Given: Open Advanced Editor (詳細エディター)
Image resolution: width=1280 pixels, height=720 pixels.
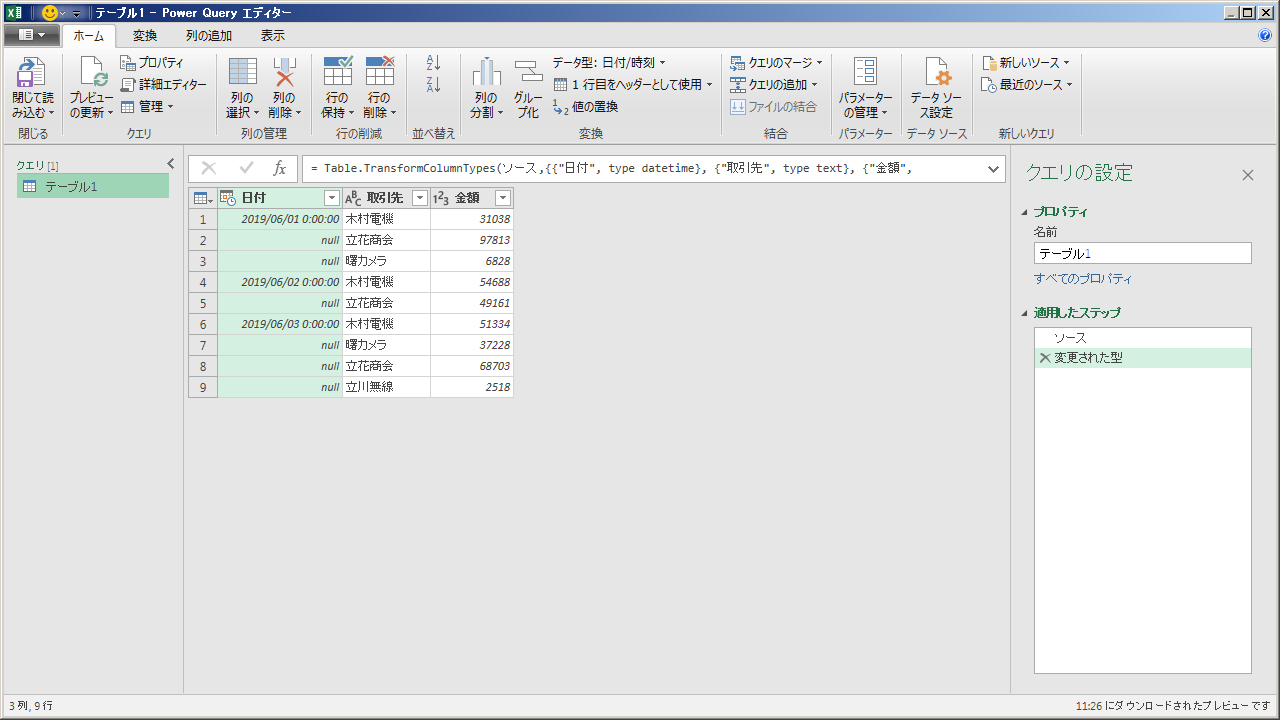Looking at the screenshot, I should coord(164,85).
